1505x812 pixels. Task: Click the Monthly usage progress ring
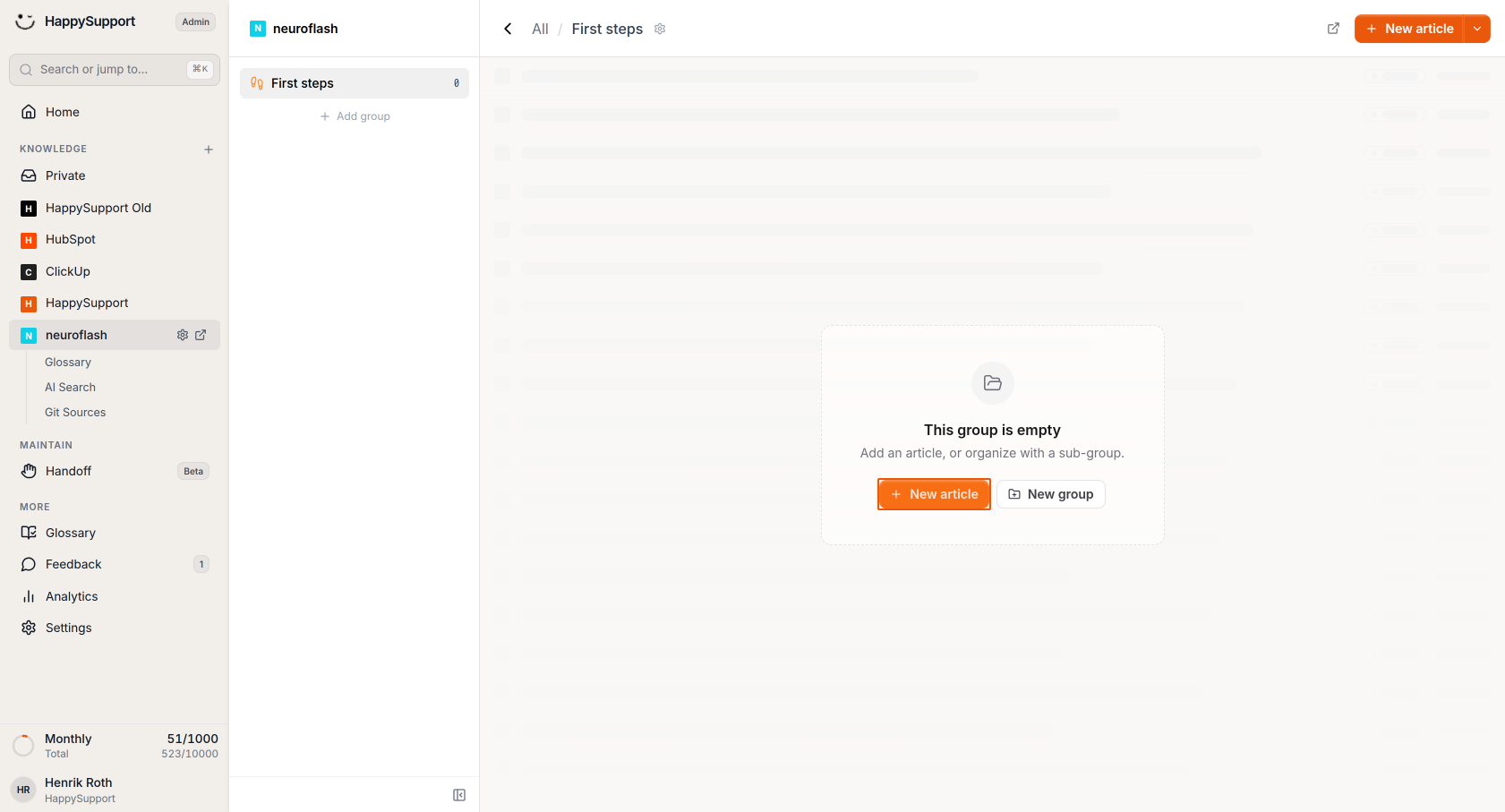click(23, 745)
